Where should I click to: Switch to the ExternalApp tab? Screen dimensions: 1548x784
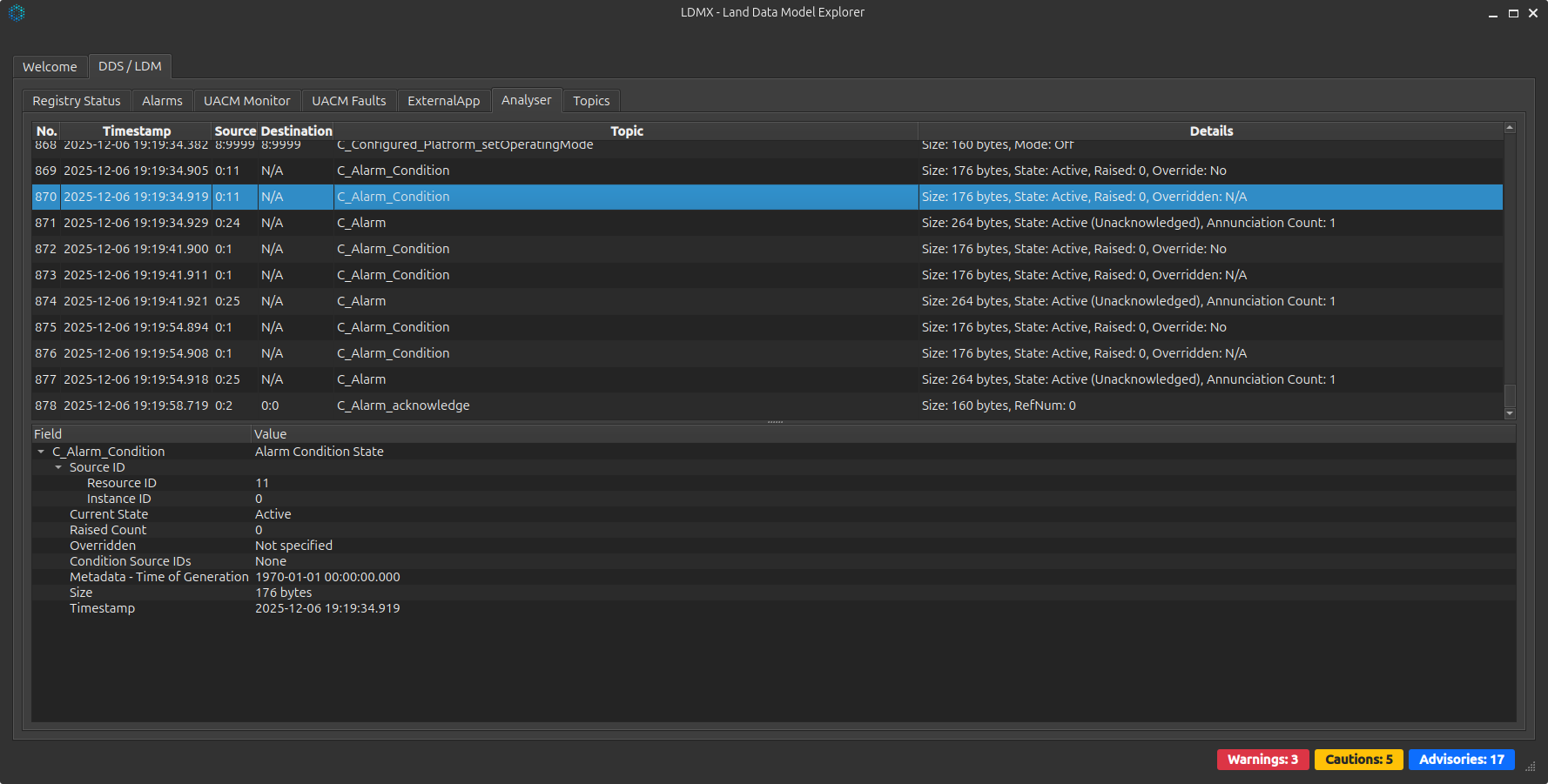click(x=444, y=100)
